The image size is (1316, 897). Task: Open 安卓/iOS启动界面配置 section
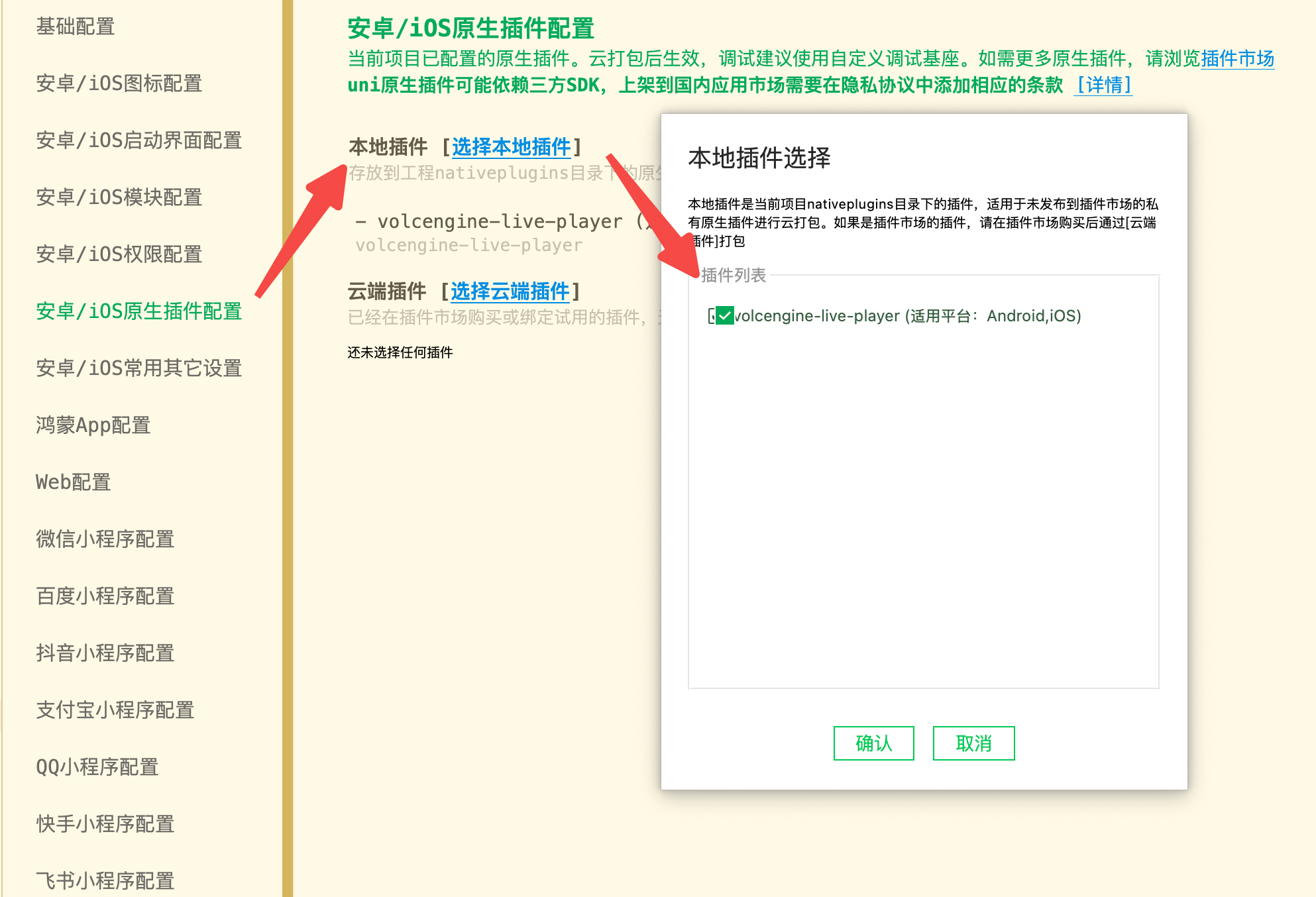click(x=139, y=141)
